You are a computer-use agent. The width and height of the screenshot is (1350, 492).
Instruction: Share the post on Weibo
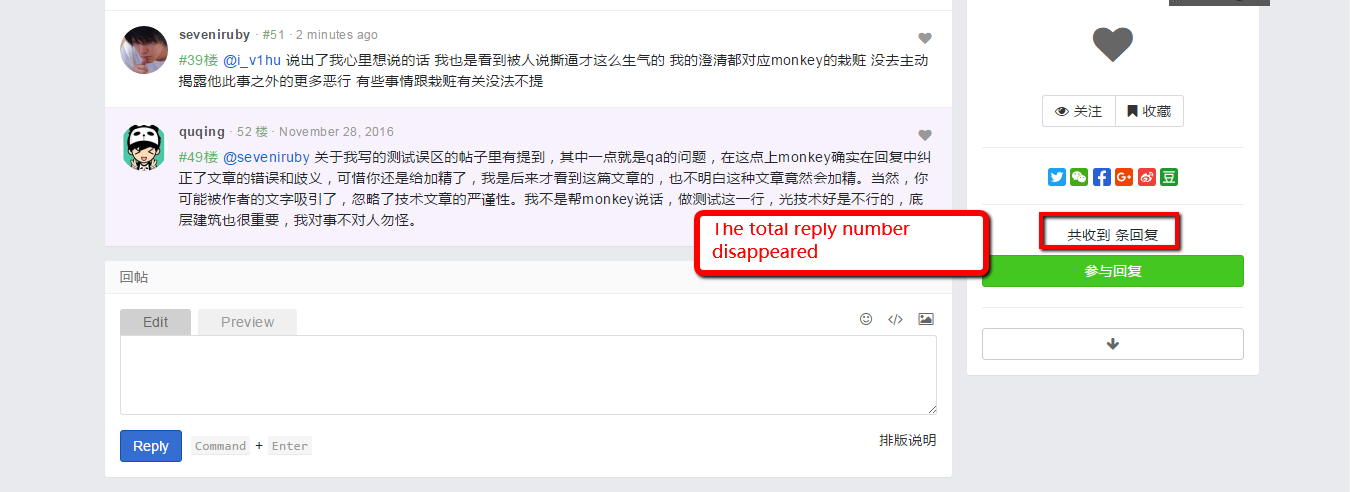(1146, 177)
